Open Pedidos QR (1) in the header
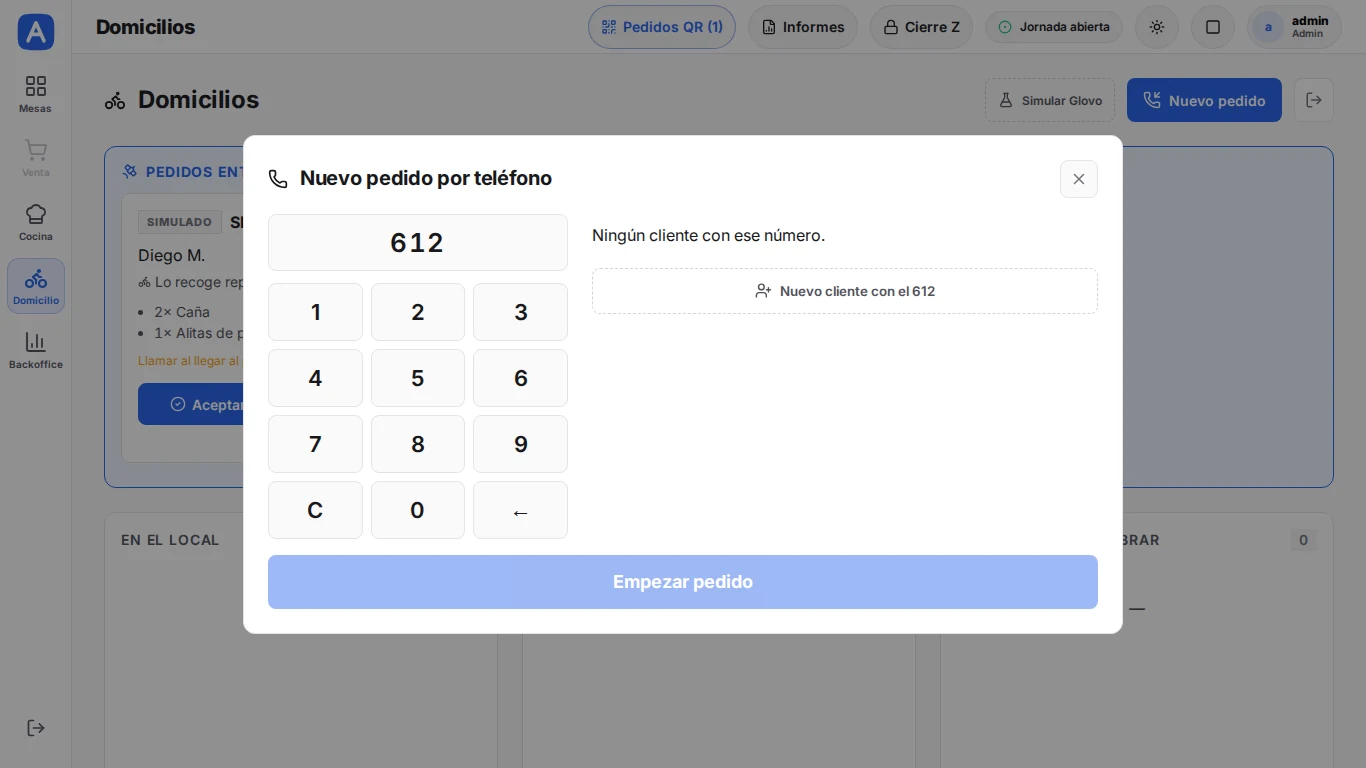1366x768 pixels. click(662, 27)
